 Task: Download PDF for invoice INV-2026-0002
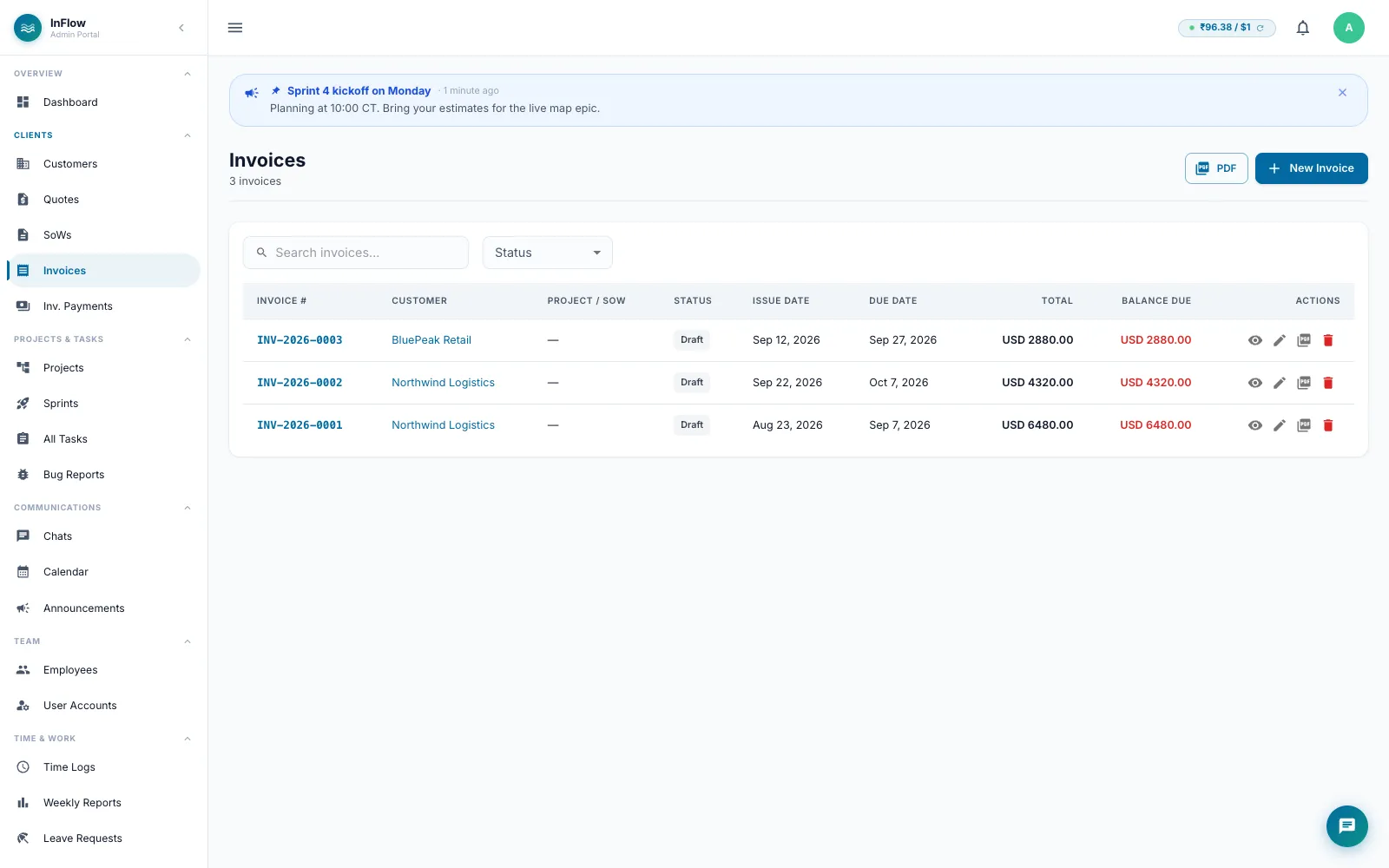click(x=1304, y=383)
